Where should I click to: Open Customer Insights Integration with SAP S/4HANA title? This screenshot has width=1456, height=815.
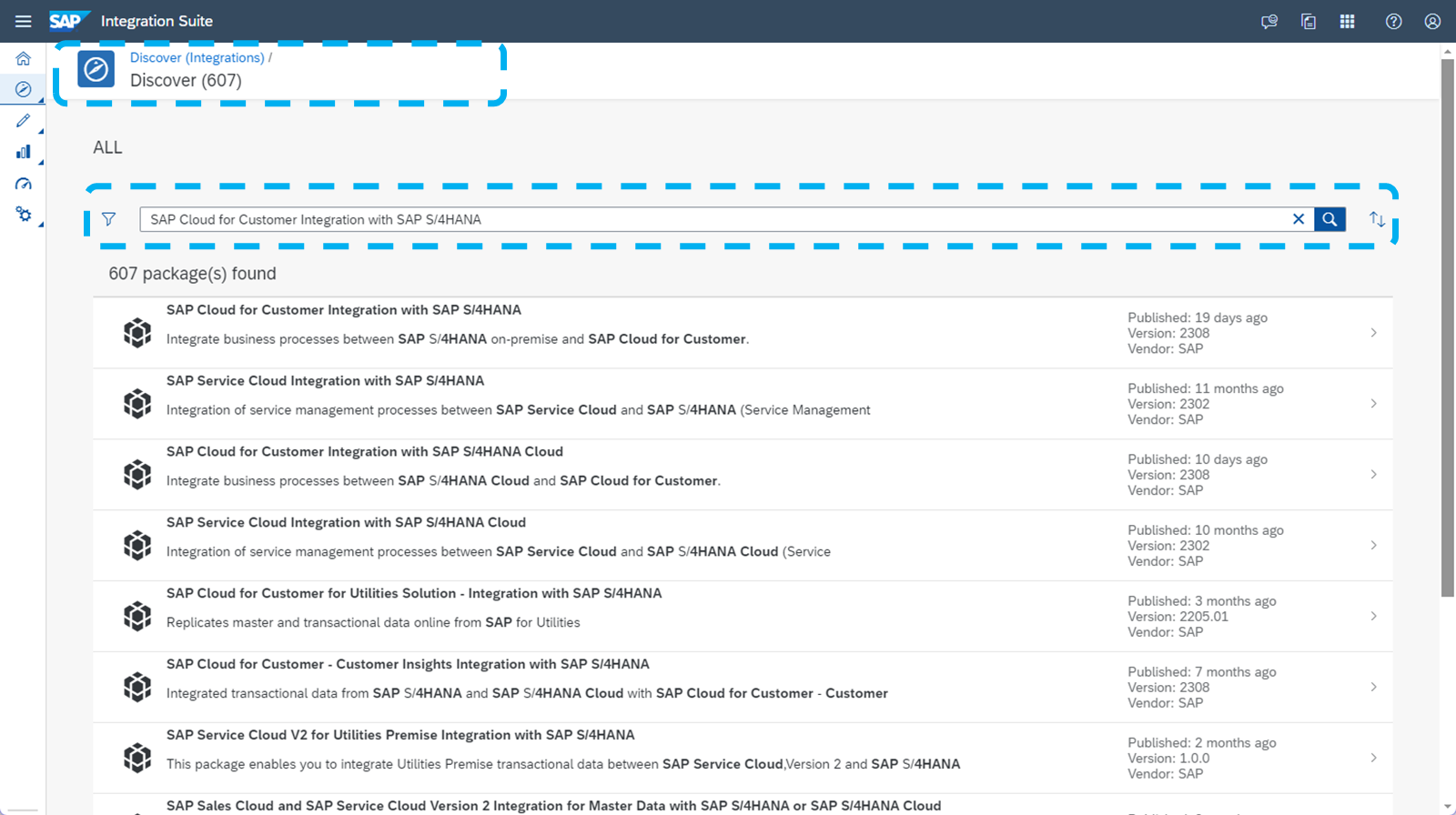point(408,665)
